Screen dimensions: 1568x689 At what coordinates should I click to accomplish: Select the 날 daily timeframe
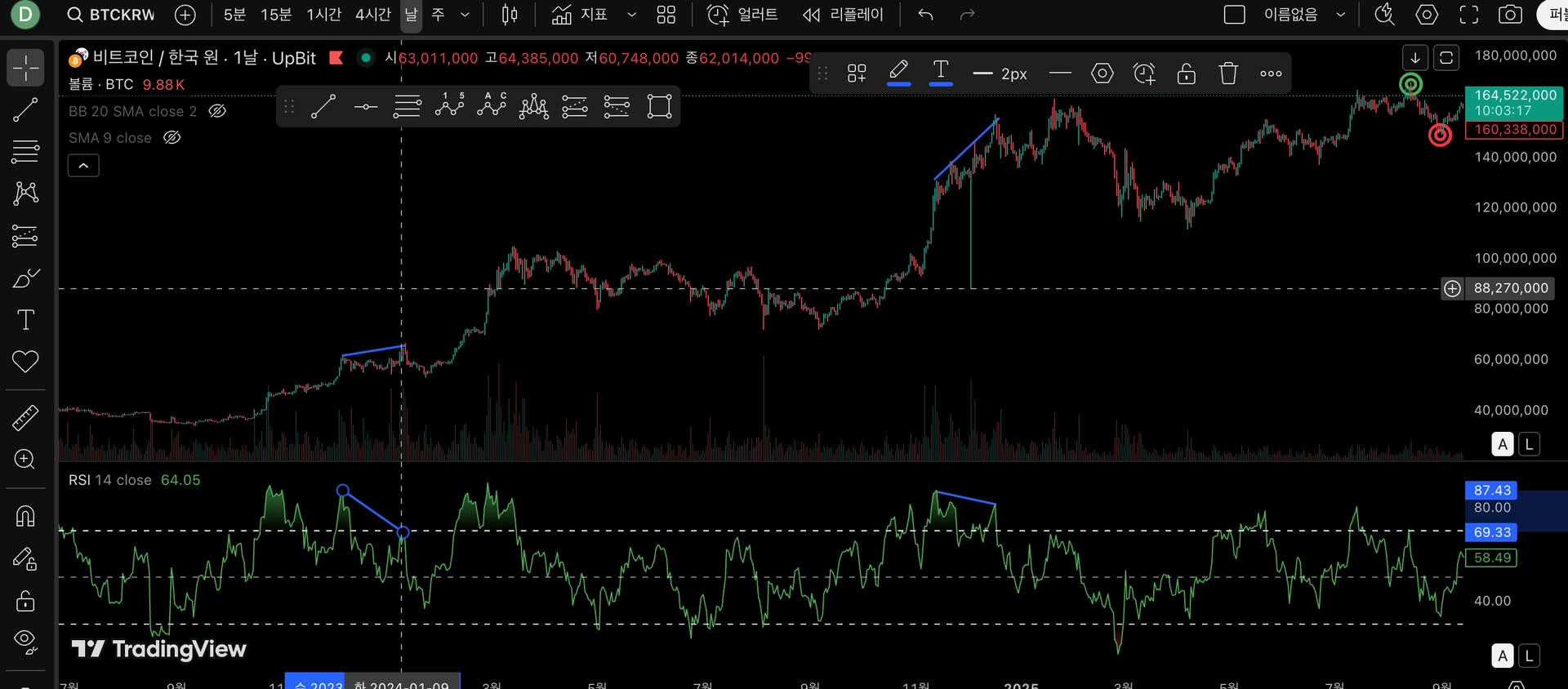(x=411, y=15)
